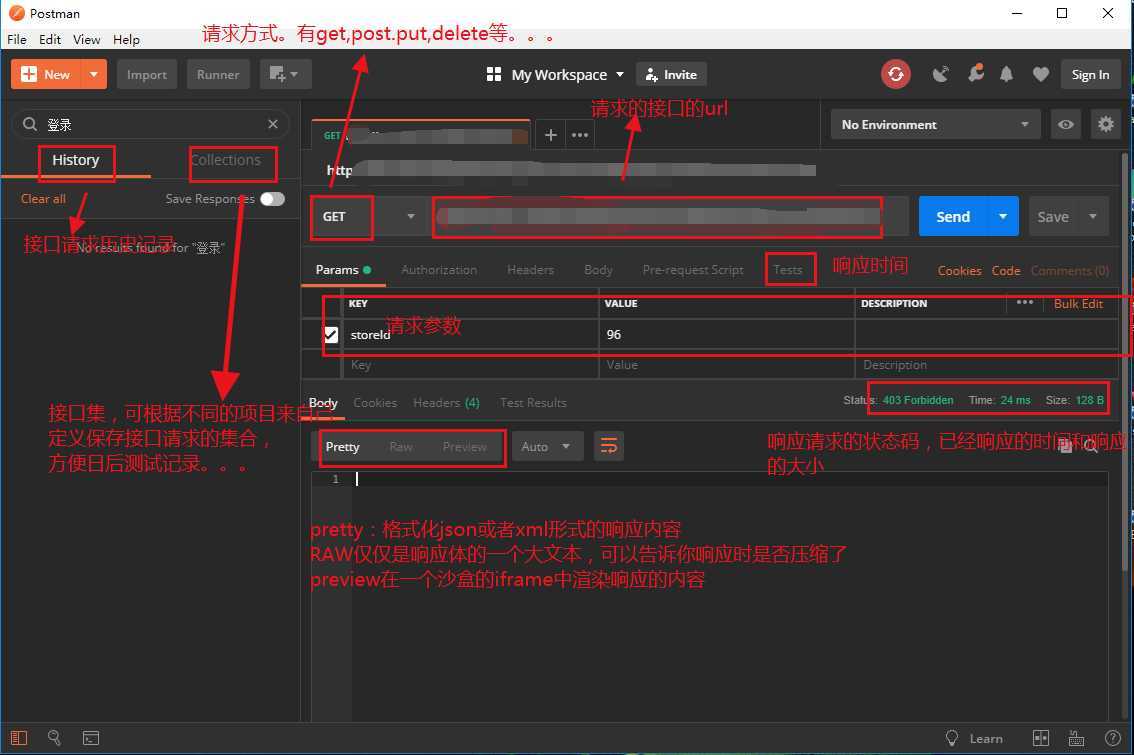Uncheck the storeId parameter checkbox
This screenshot has width=1134, height=755.
(x=331, y=335)
